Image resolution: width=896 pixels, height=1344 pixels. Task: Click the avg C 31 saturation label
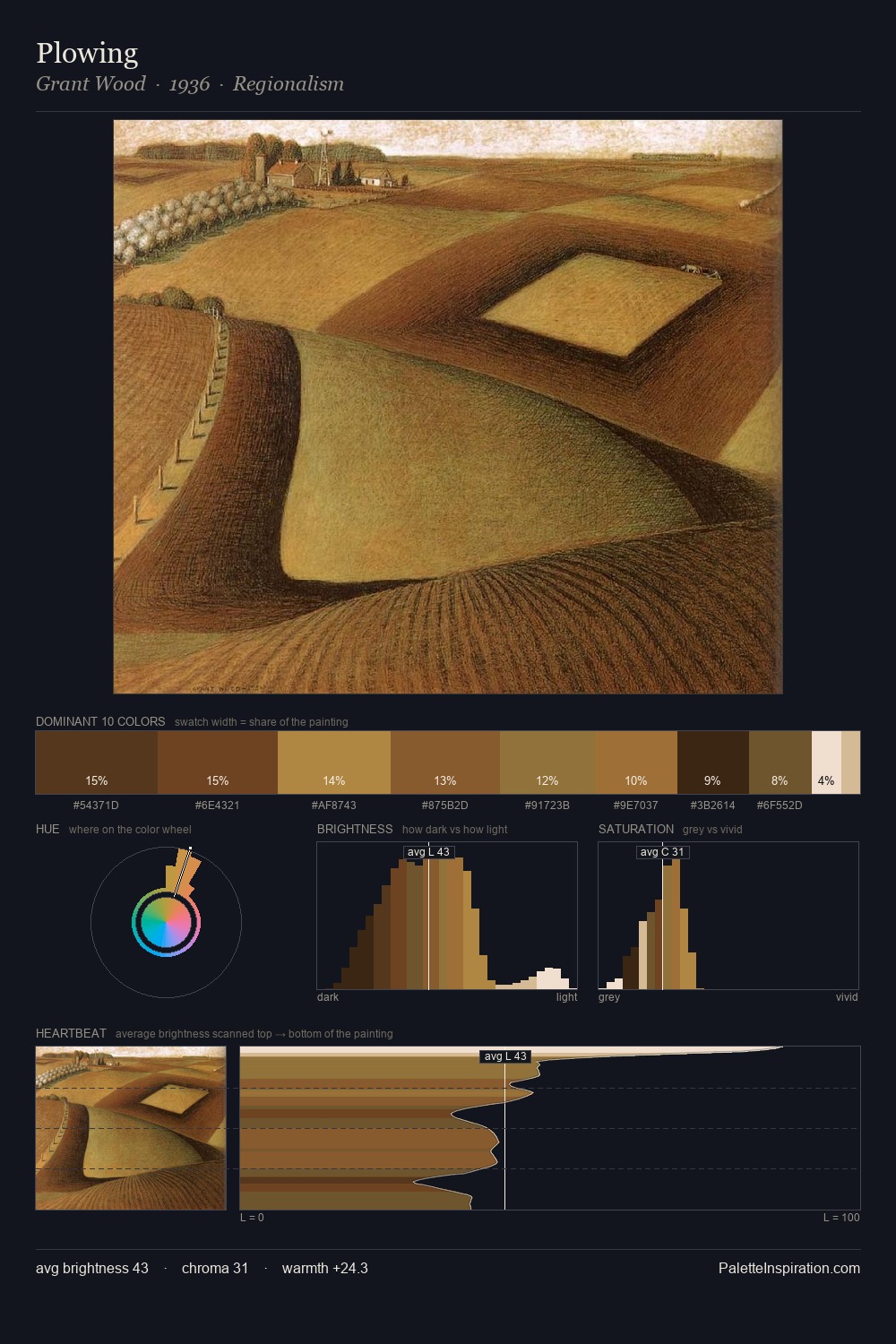(662, 852)
